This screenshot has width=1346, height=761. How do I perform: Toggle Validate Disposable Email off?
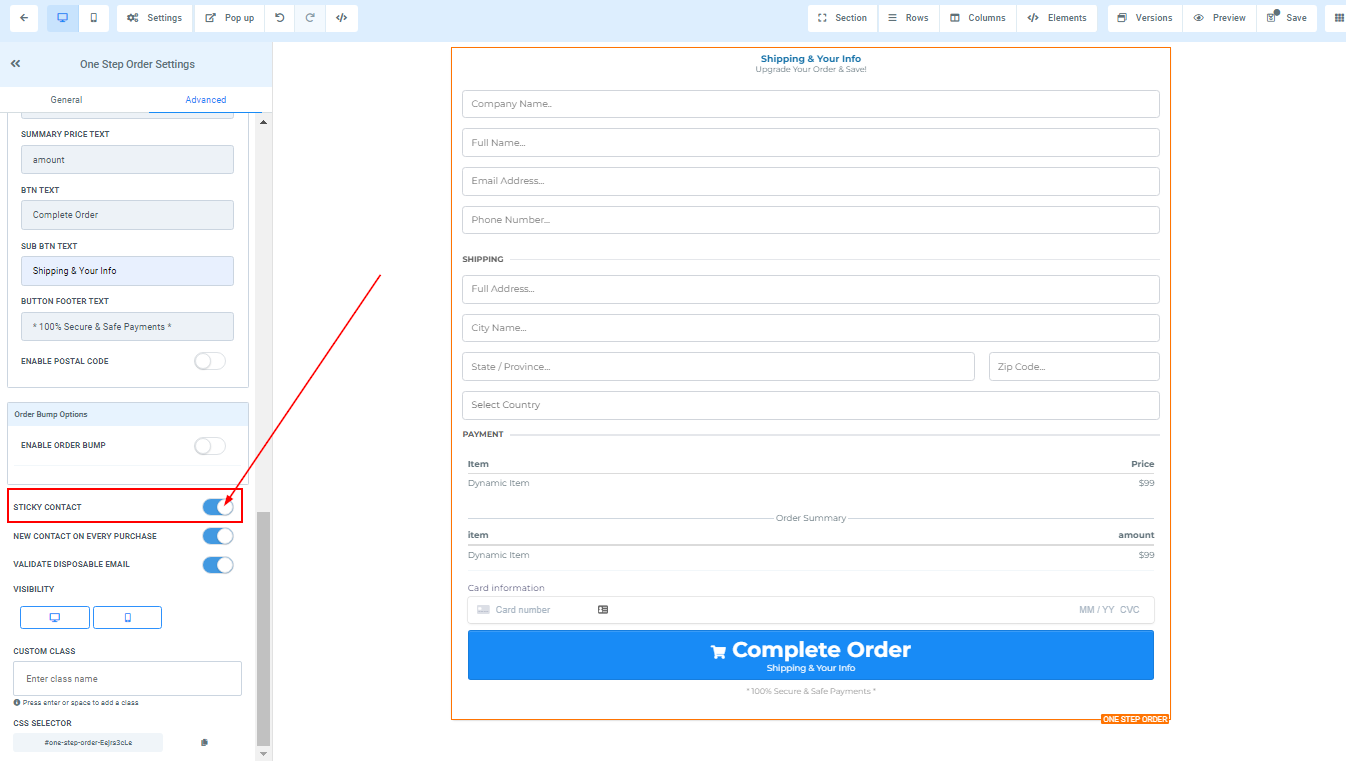[218, 565]
